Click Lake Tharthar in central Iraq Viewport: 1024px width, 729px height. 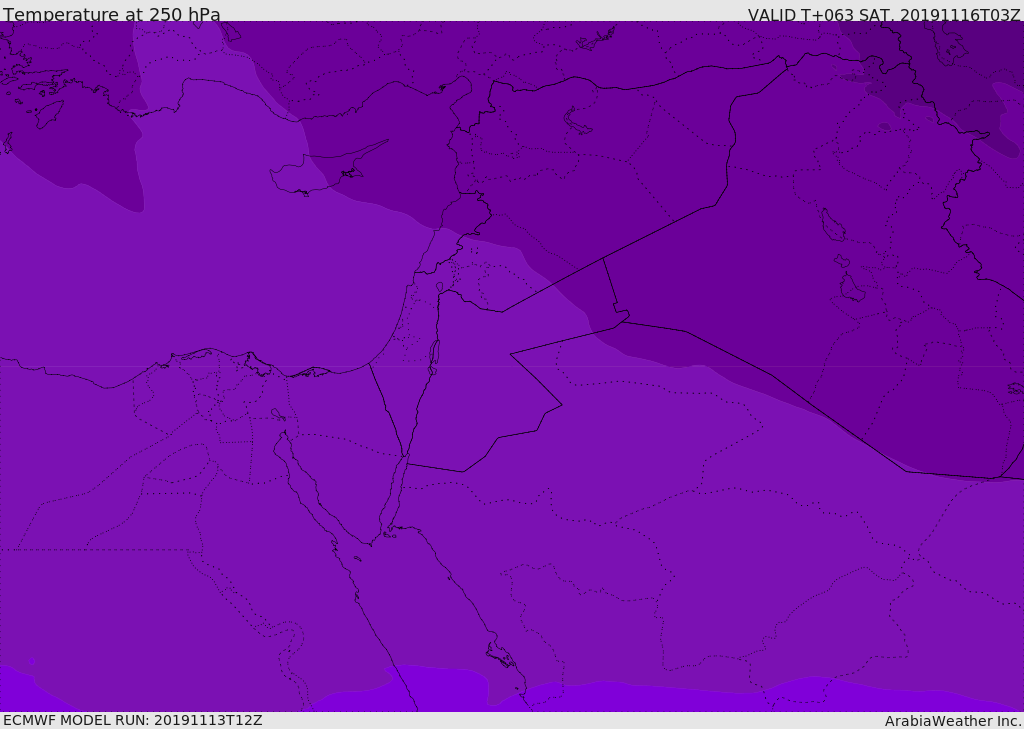pos(831,226)
